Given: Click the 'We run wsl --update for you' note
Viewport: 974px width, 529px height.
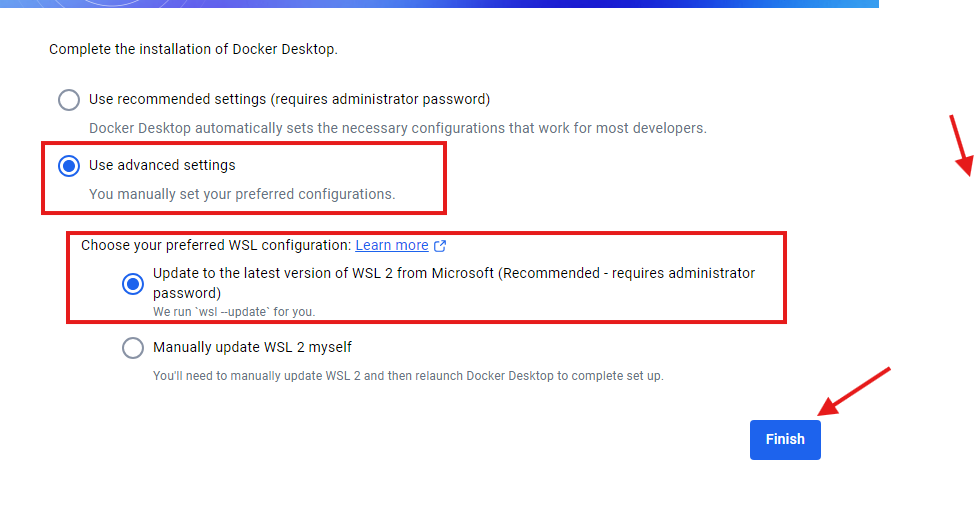Looking at the screenshot, I should point(234,312).
